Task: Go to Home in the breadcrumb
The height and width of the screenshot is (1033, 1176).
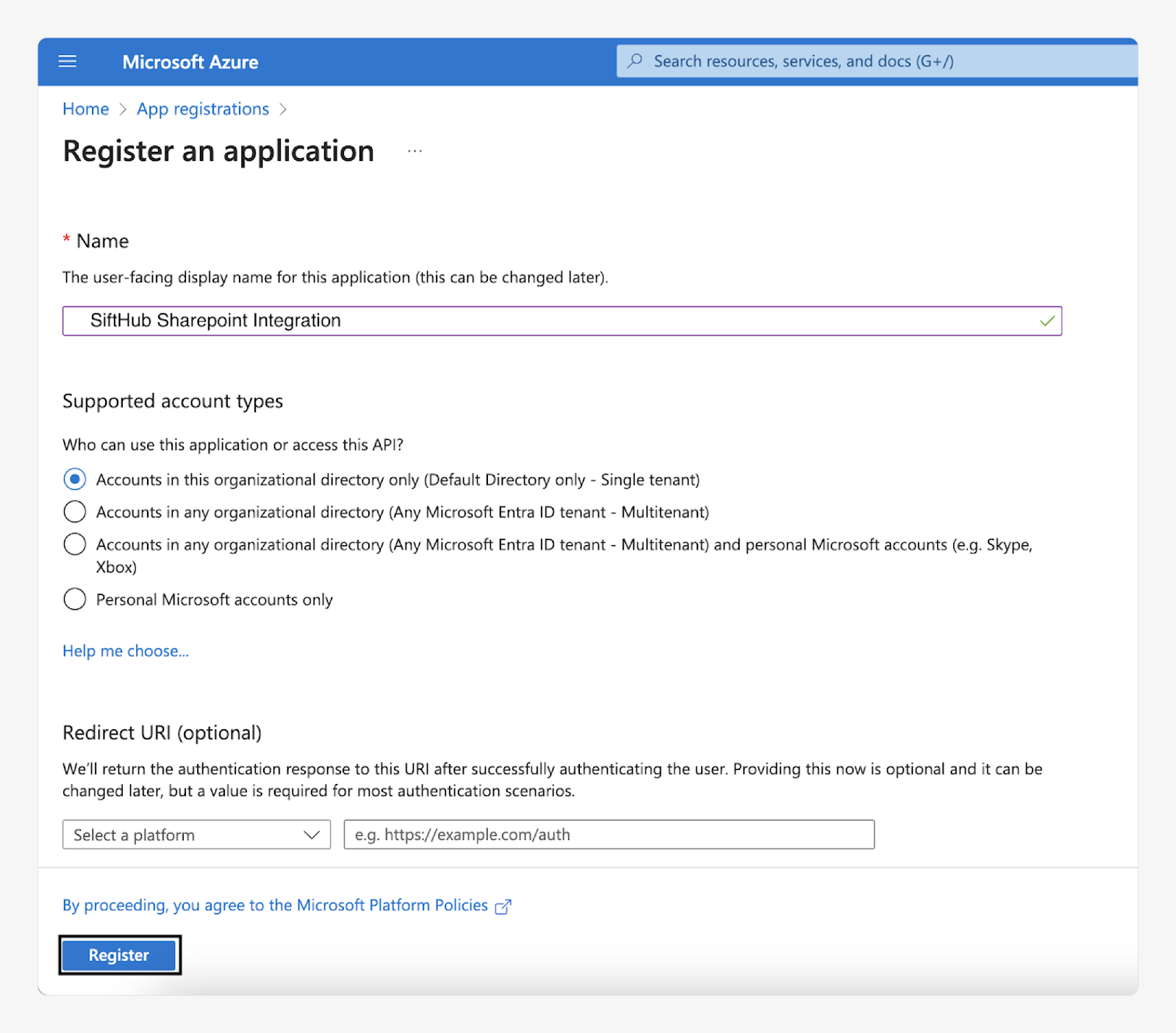Action: pyautogui.click(x=86, y=109)
